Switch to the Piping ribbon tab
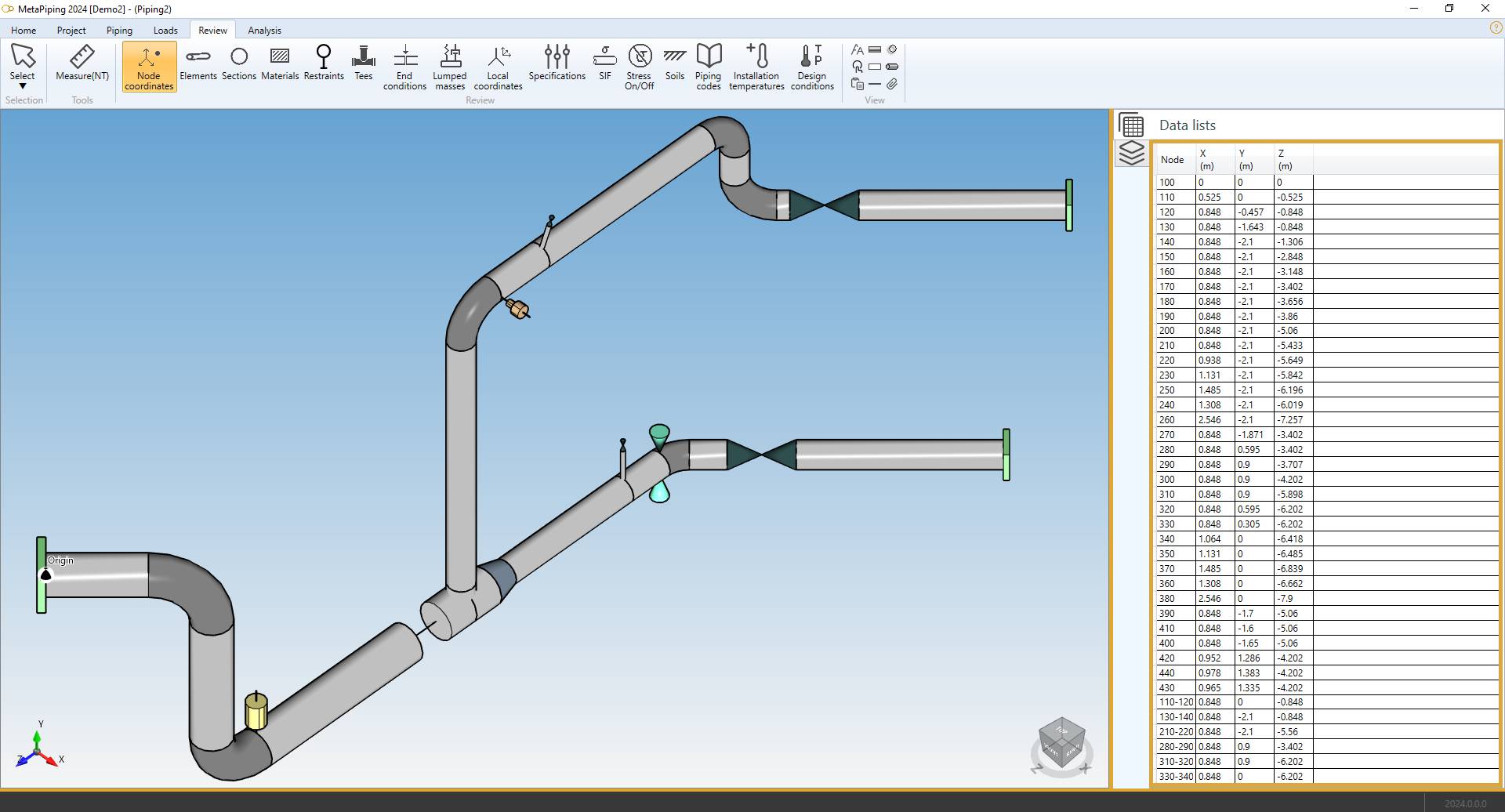 119,31
